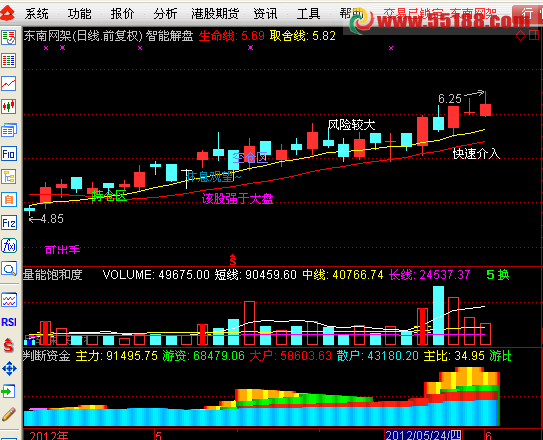This screenshot has height=440, width=543.
Task: Click the pencil drawing tool icon
Action: (9, 414)
